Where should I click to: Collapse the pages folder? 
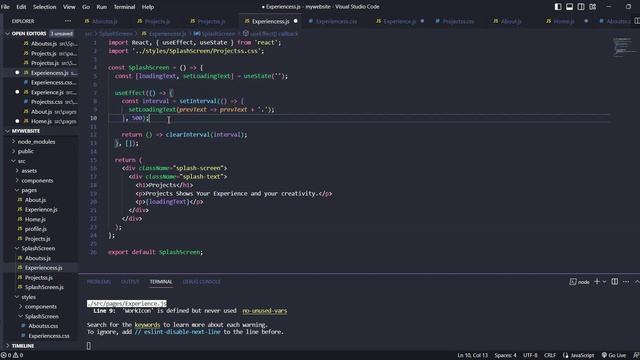(x=29, y=190)
